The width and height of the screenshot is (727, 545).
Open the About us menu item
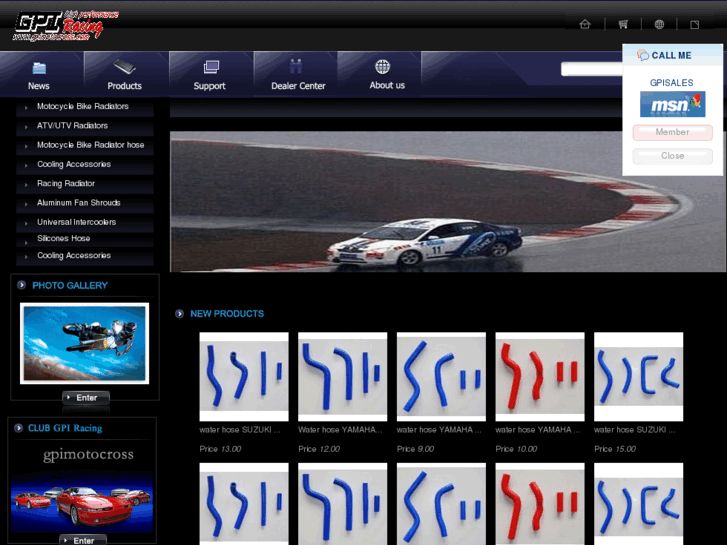click(x=387, y=85)
